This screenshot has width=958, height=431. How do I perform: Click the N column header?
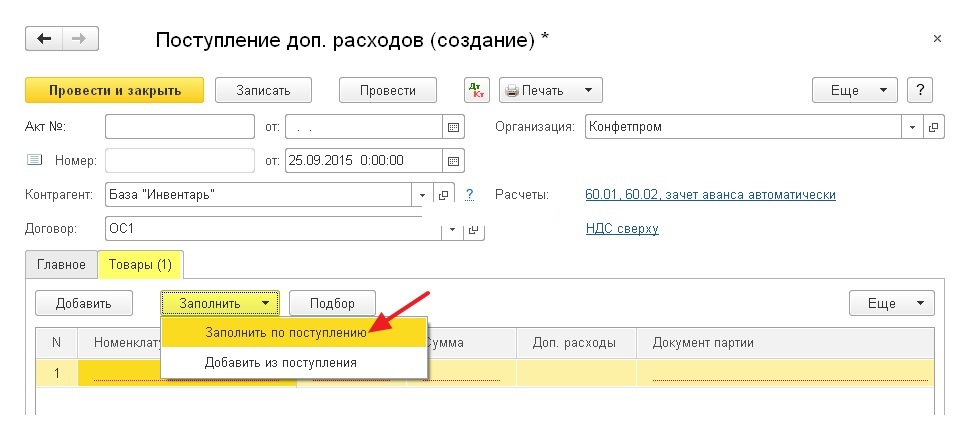pos(57,343)
